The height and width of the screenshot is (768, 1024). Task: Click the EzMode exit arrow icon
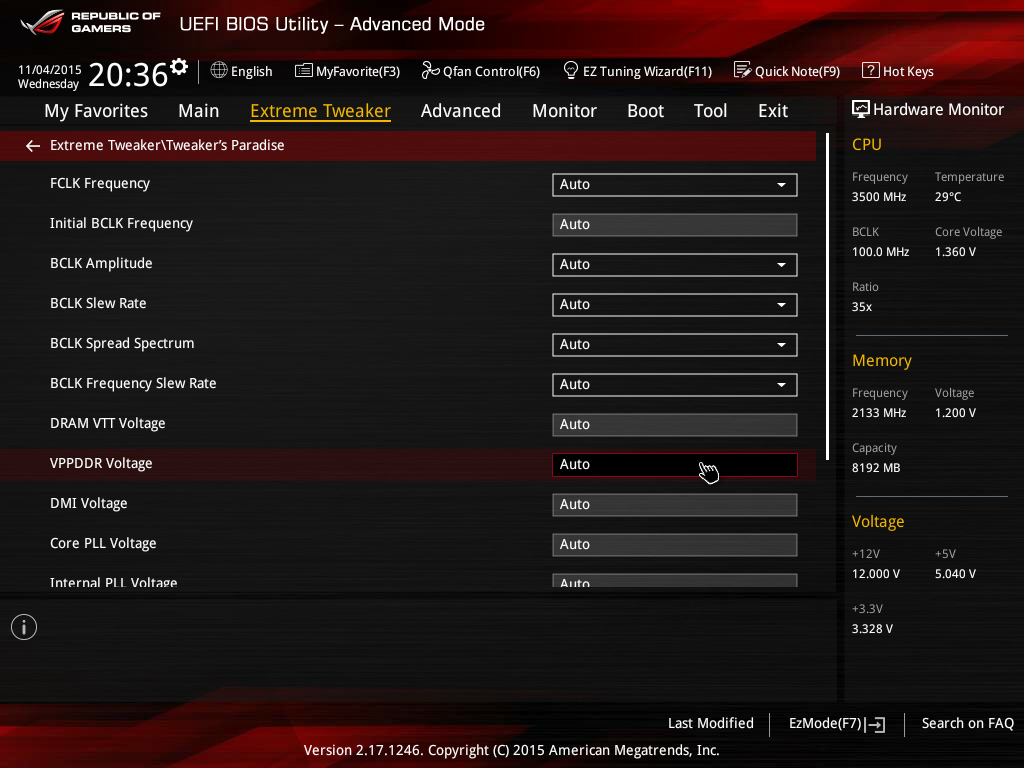coord(876,724)
